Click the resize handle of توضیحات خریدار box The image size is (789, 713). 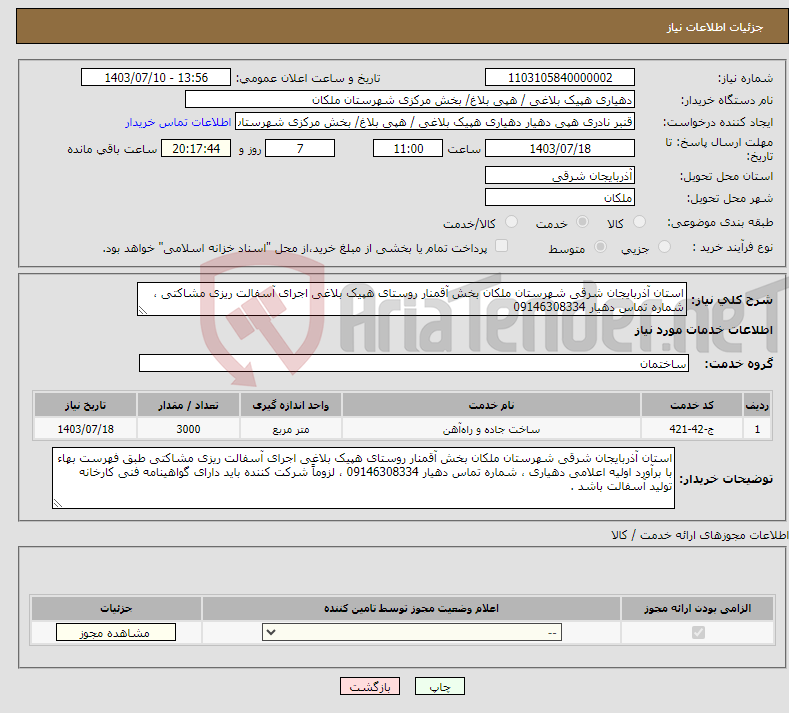pos(58,503)
